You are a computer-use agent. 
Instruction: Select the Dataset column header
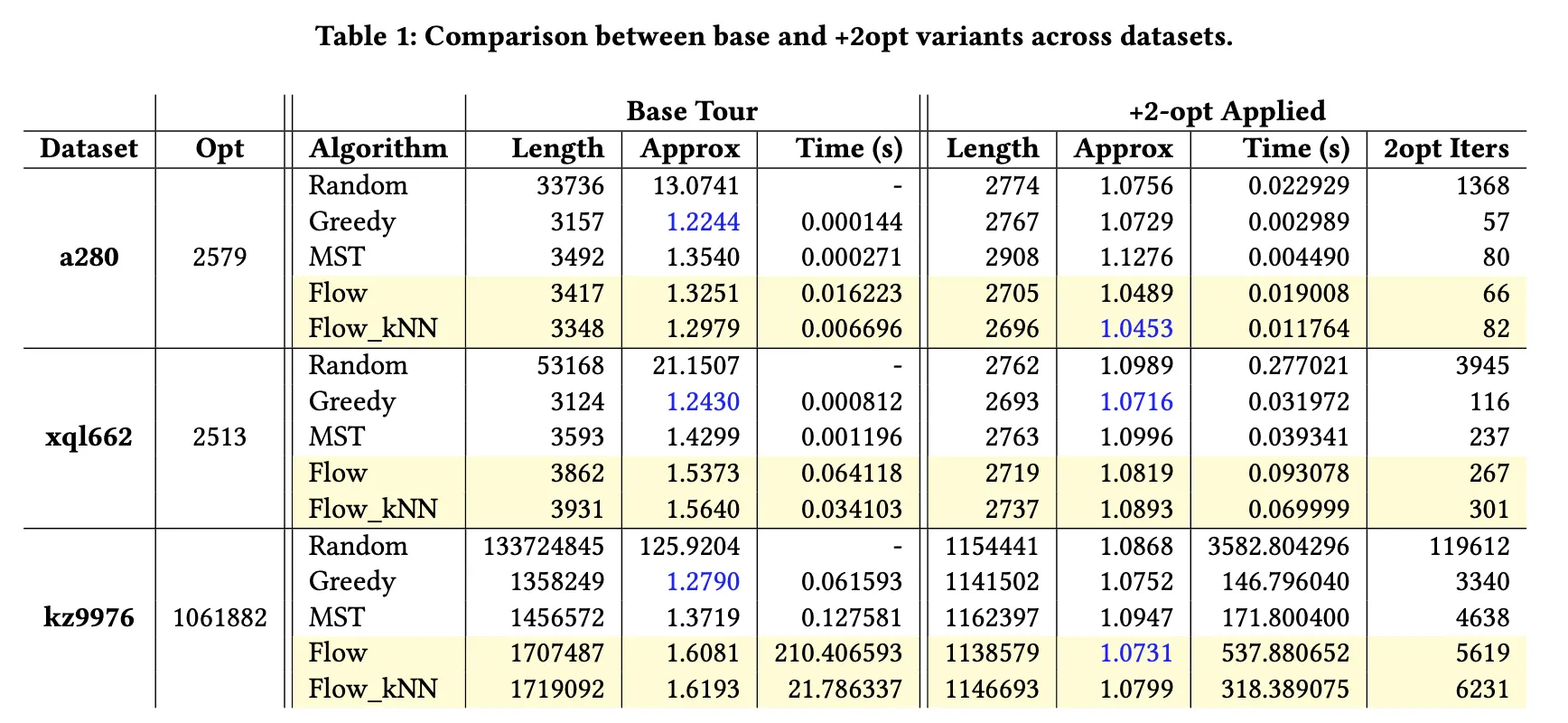(89, 149)
